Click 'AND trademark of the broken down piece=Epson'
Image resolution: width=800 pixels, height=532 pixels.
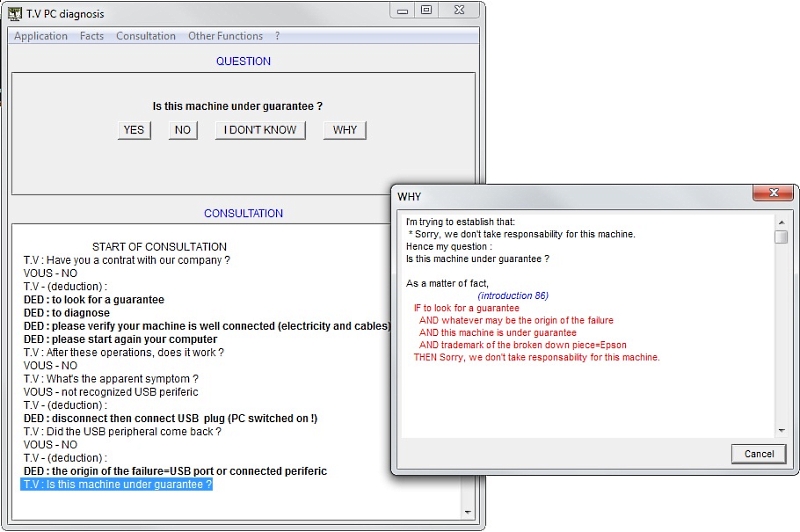tap(522, 345)
